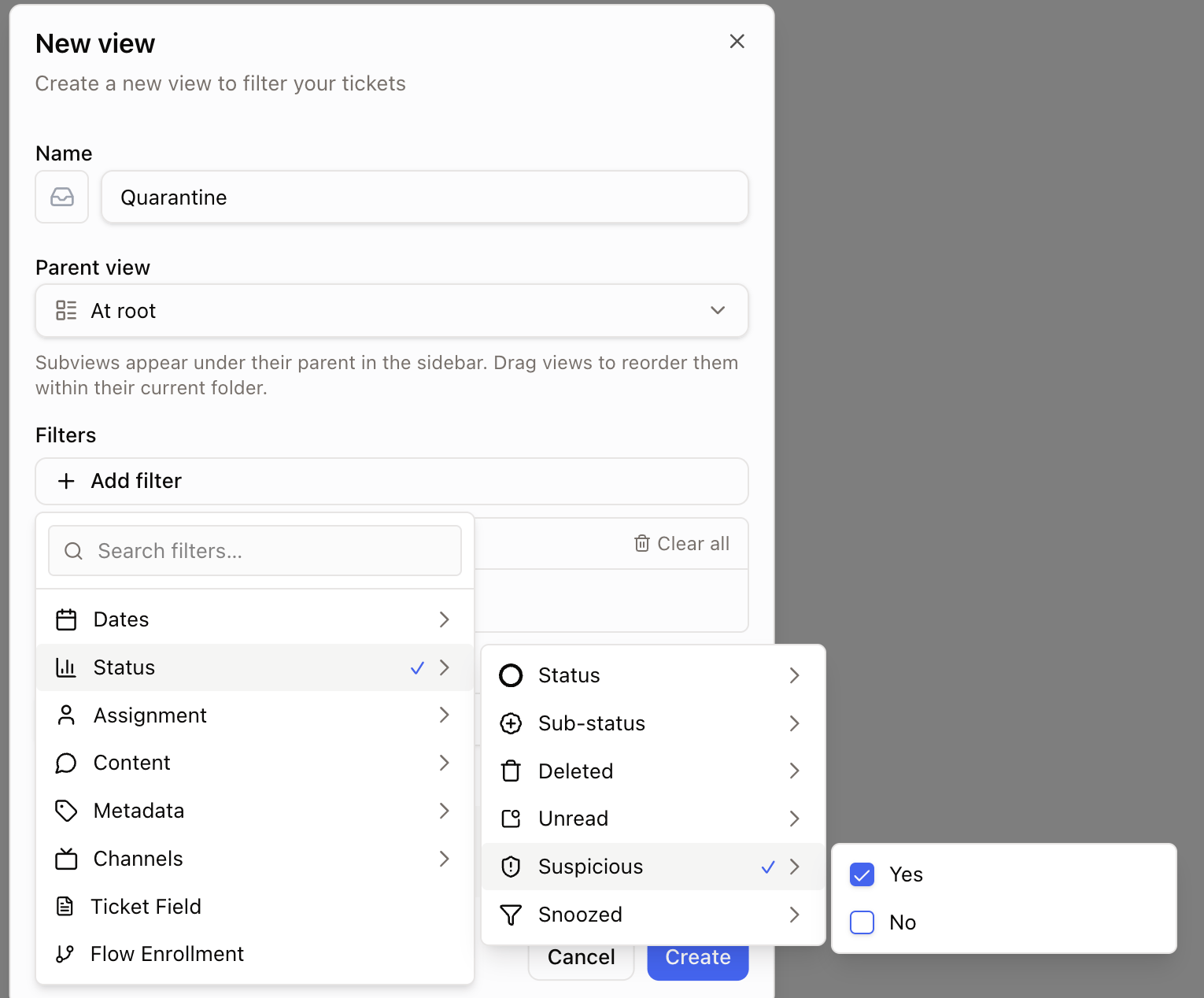Expand the Dates filter chevron
This screenshot has height=998, width=1204.
pyautogui.click(x=444, y=619)
